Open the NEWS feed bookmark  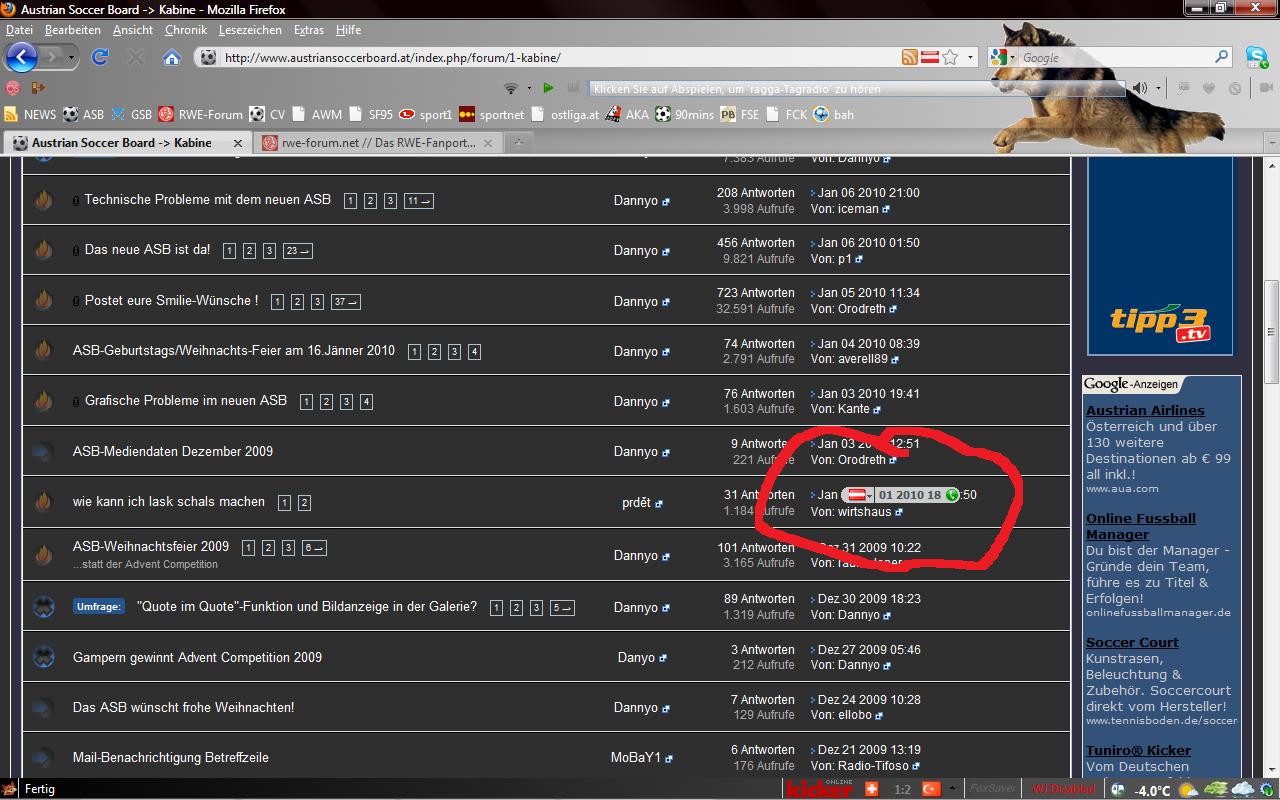pyautogui.click(x=30, y=115)
